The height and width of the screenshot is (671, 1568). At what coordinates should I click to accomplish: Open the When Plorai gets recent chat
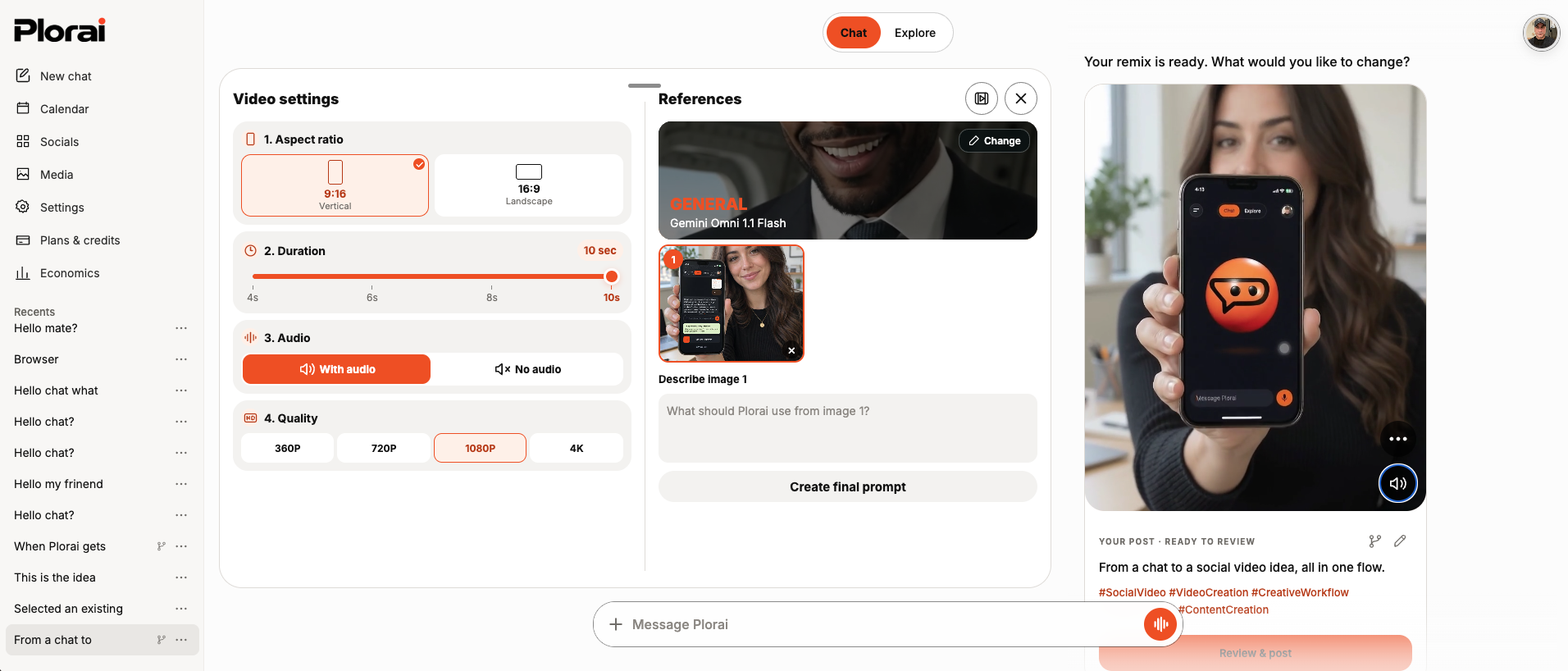pos(60,546)
